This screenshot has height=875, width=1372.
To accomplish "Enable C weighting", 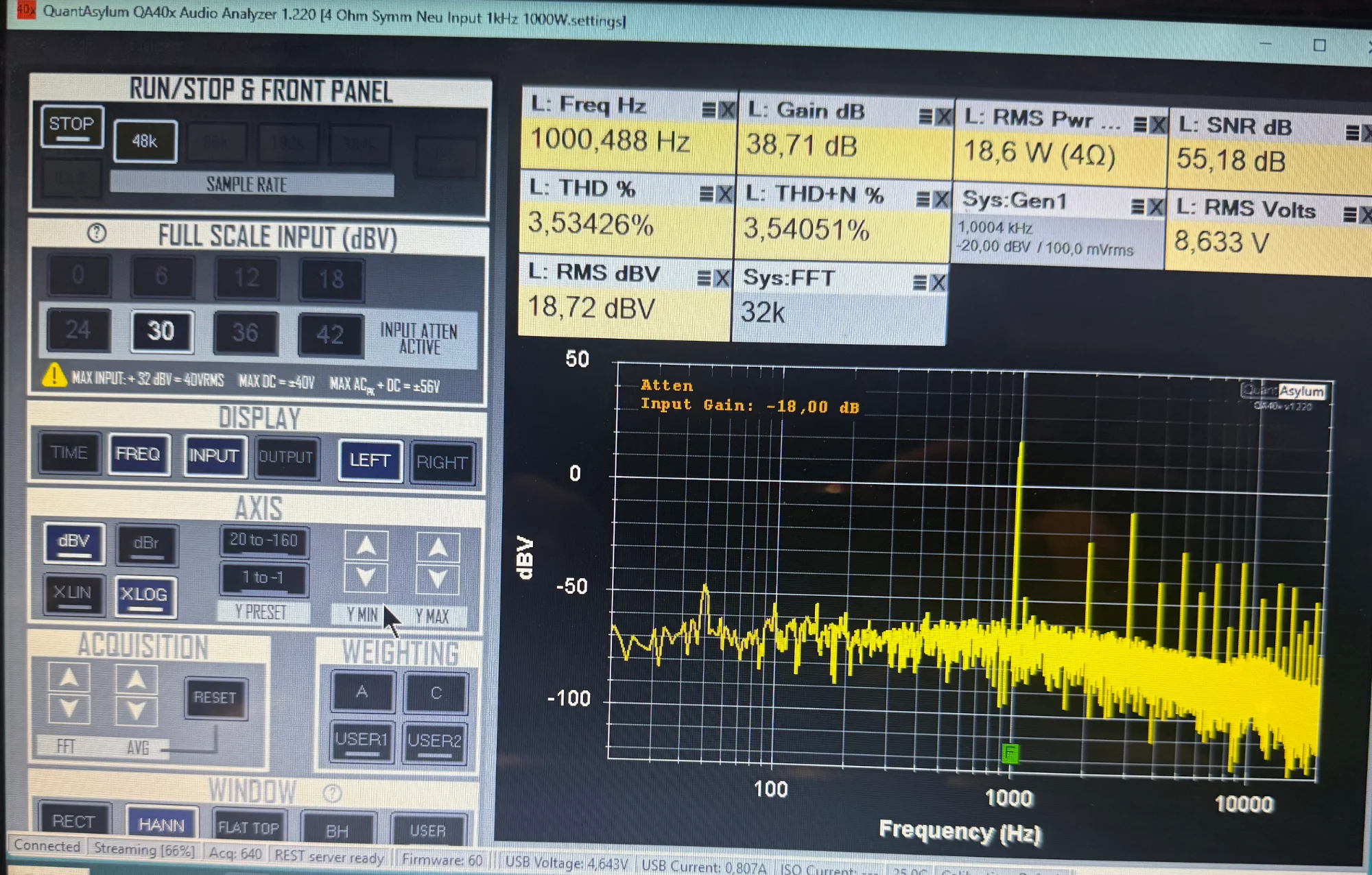I will [436, 694].
